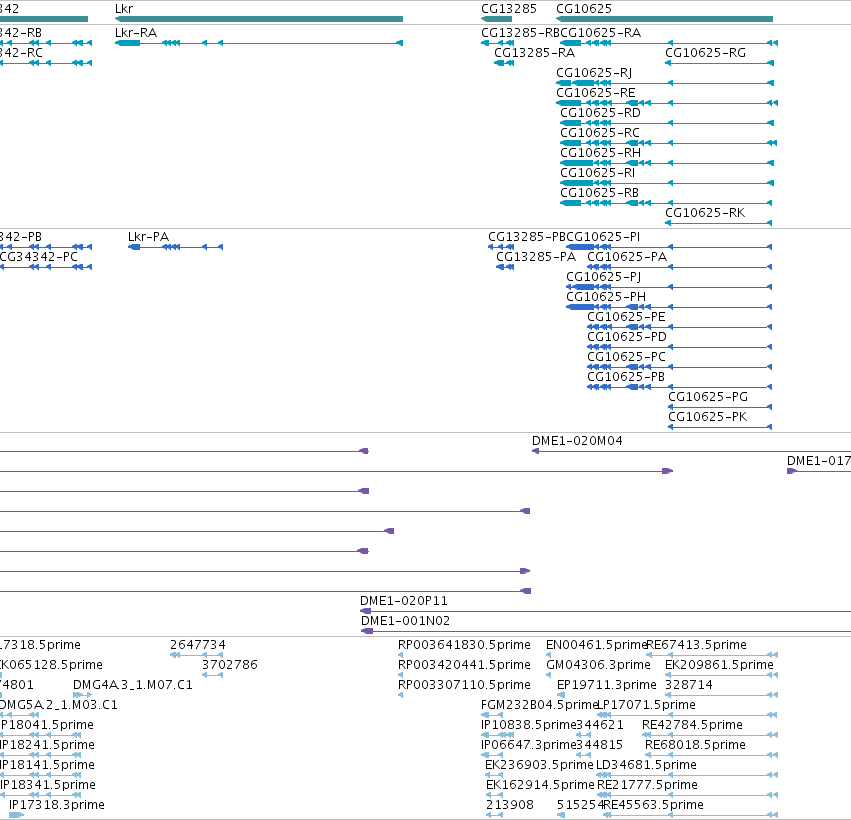851x820 pixels.
Task: Click the DMG5A2_1.M03.C1 label
Action: coord(58,705)
